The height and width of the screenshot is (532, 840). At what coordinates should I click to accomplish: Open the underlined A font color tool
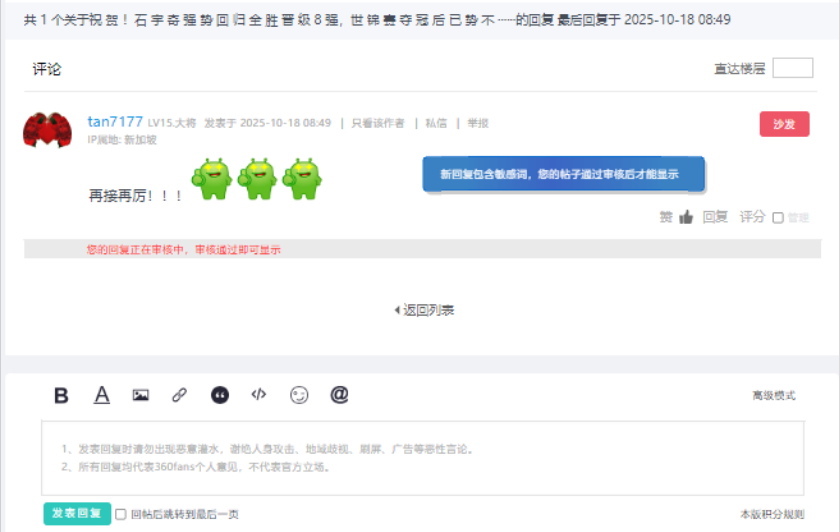101,395
